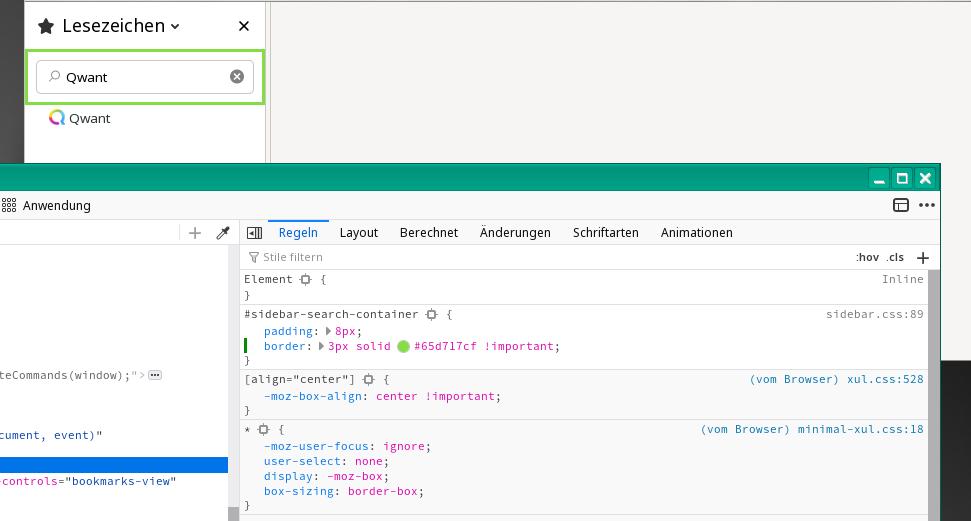Viewport: 971px width, 521px height.
Task: Open the devtools dock mode icon
Action: pyautogui.click(x=901, y=205)
